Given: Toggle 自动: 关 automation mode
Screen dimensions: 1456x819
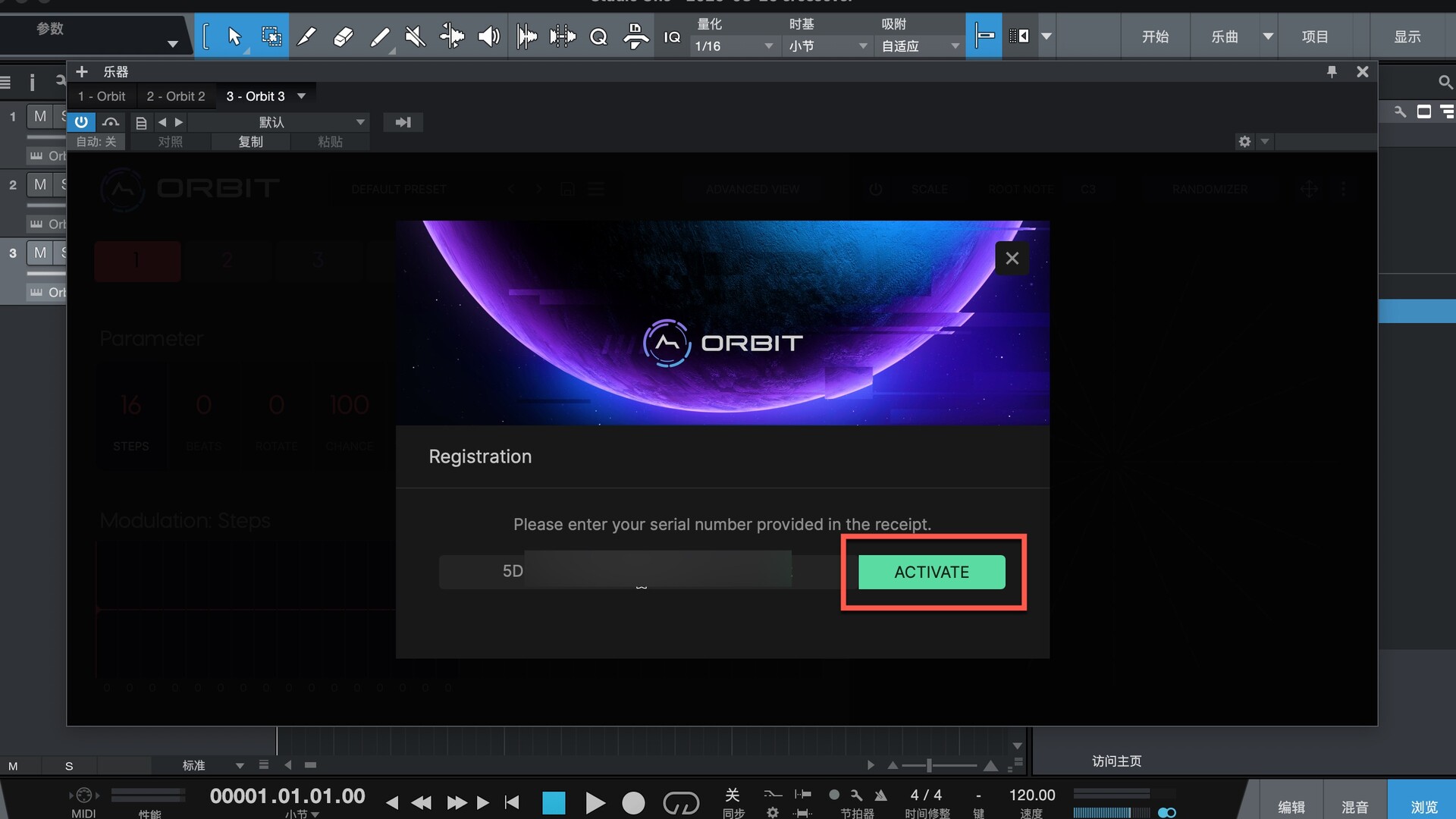Looking at the screenshot, I should click(96, 142).
